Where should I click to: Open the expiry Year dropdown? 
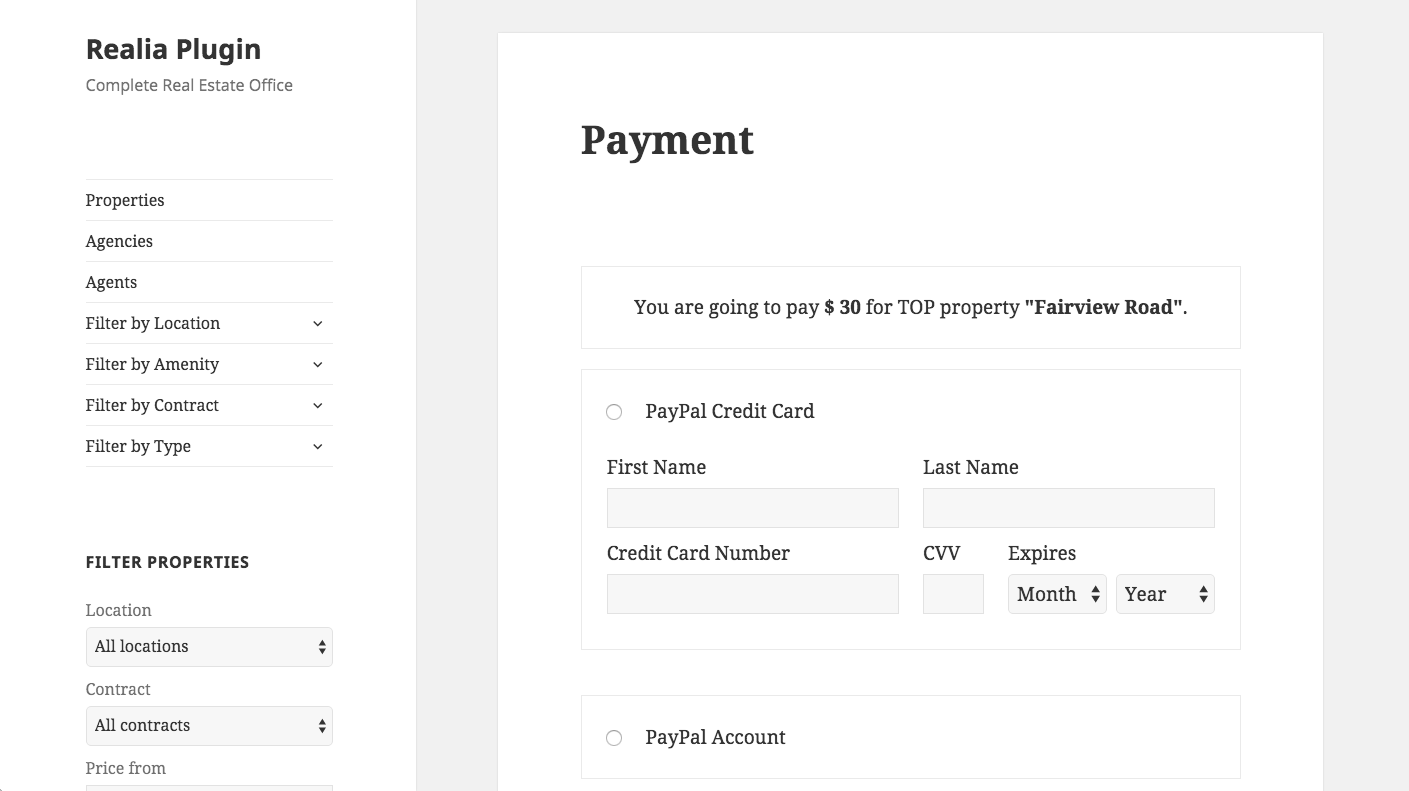[x=1165, y=594]
